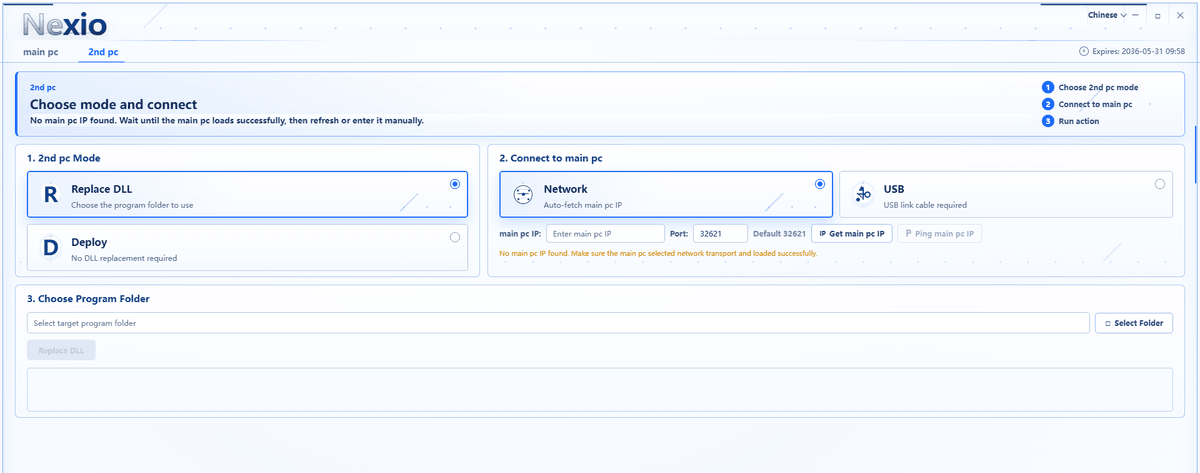1200x473 pixels.
Task: Click 'USB link cable required' text
Action: pos(925,205)
